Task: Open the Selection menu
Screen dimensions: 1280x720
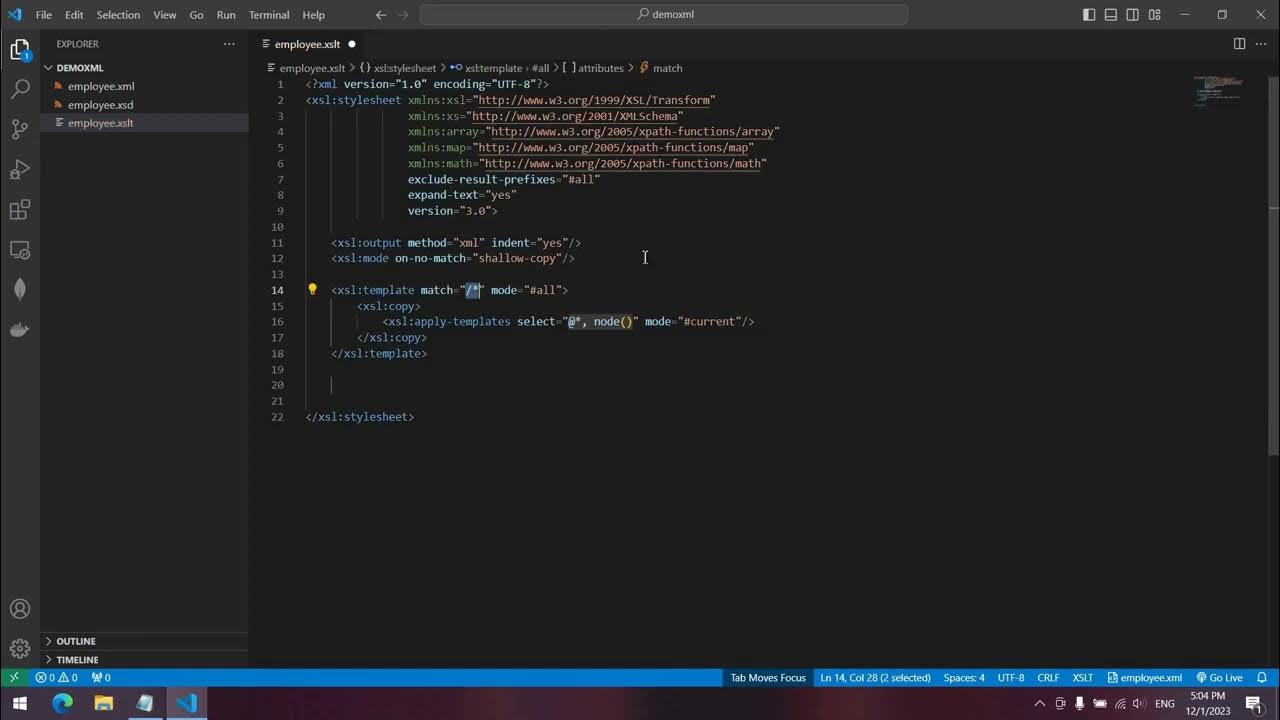Action: pyautogui.click(x=118, y=15)
